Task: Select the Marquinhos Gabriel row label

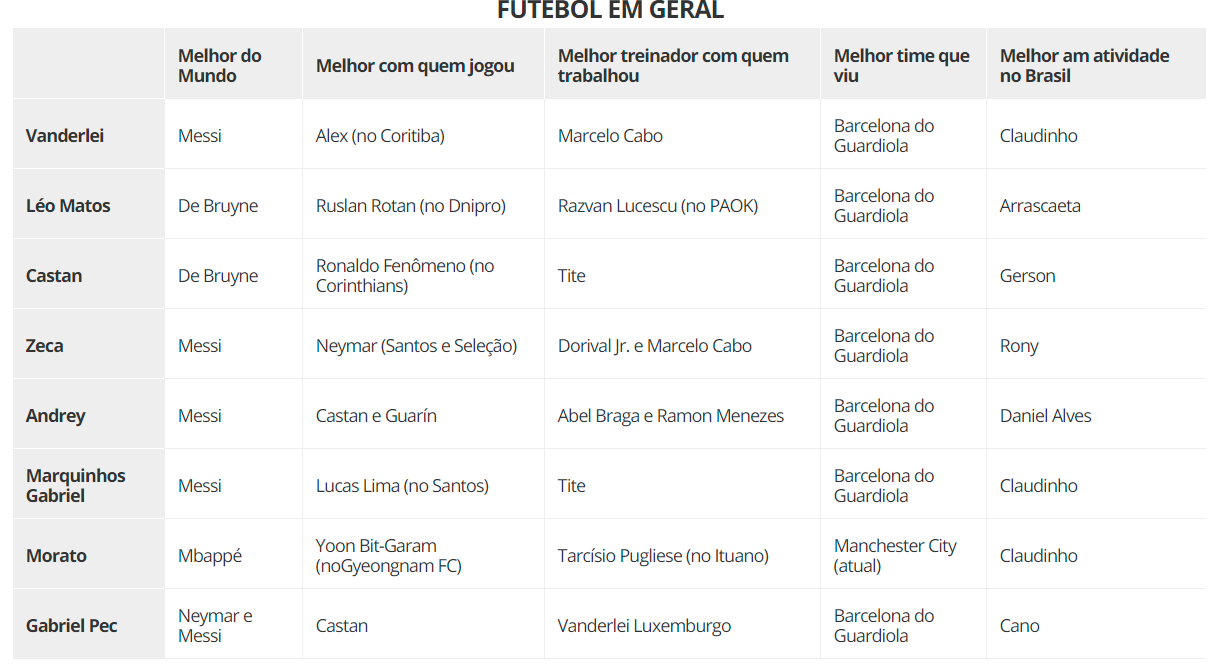Action: point(76,486)
